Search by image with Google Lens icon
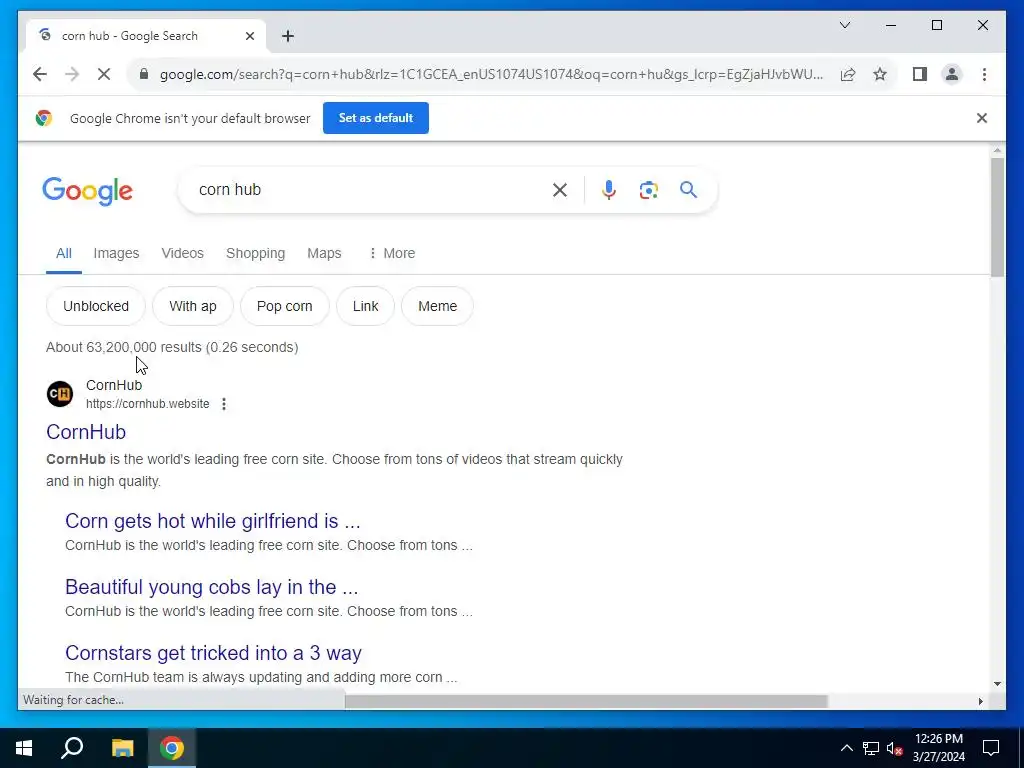The width and height of the screenshot is (1024, 768). tap(648, 190)
